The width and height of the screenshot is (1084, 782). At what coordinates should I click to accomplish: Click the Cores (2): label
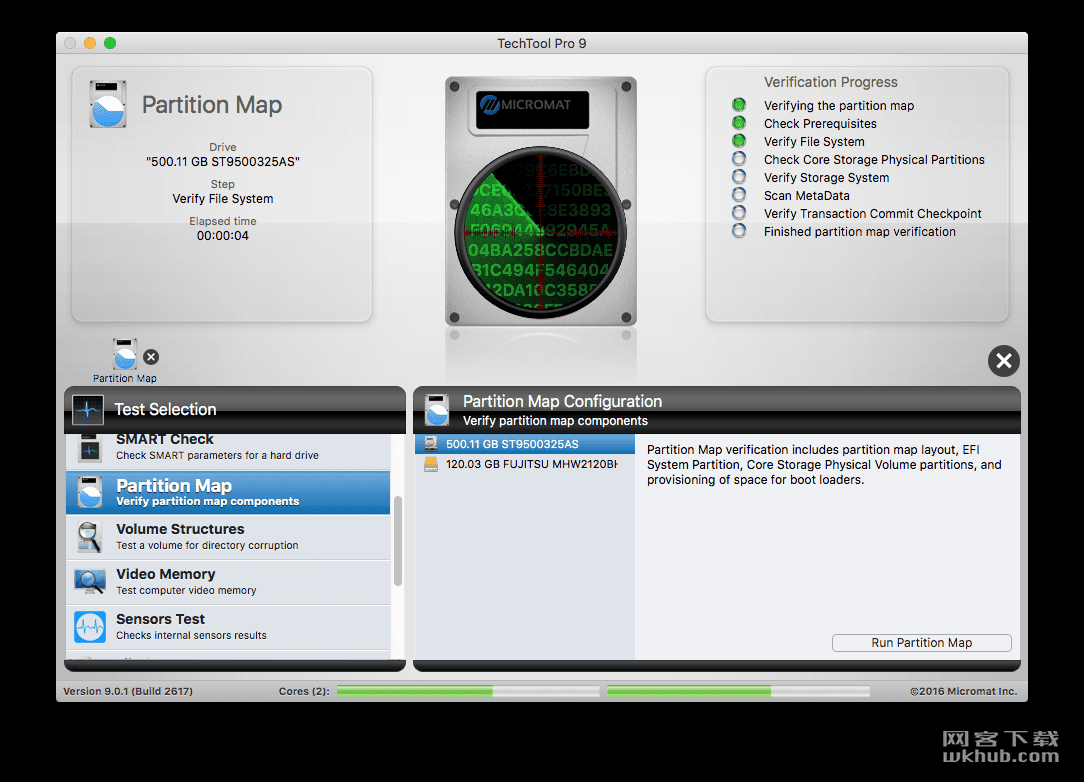tap(304, 691)
